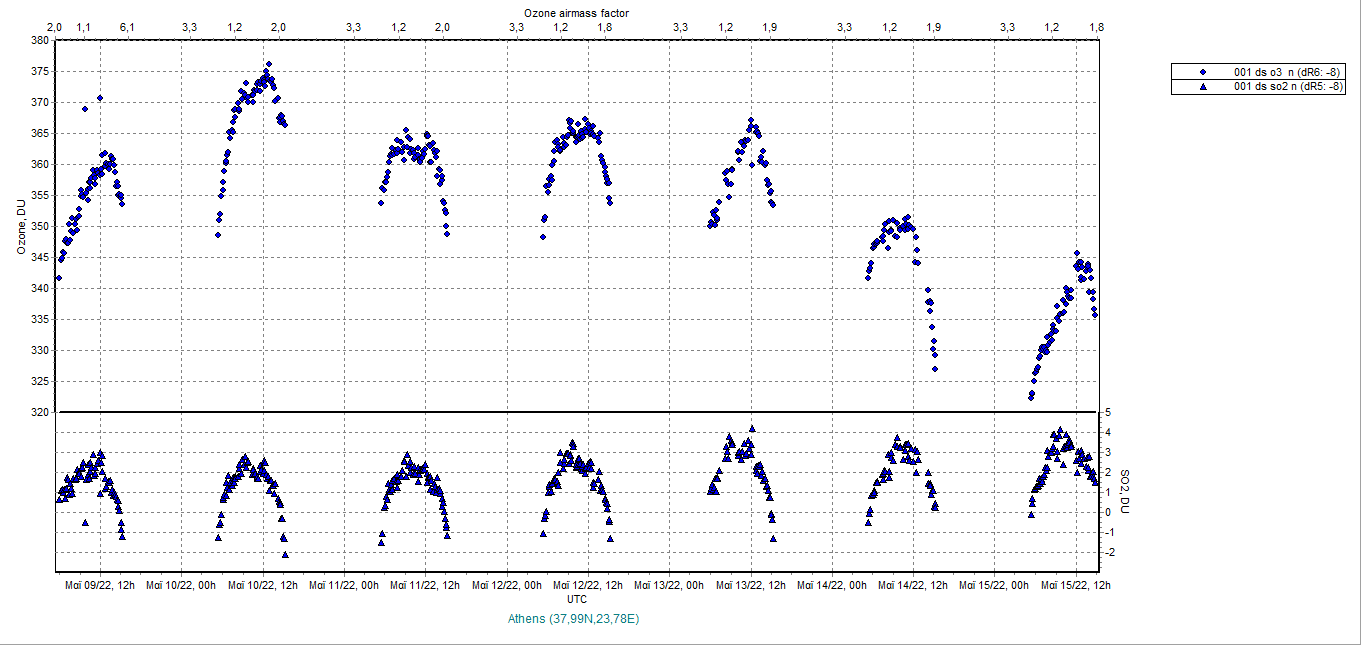Click the '6,1' airmass factor tick label

(x=126, y=27)
